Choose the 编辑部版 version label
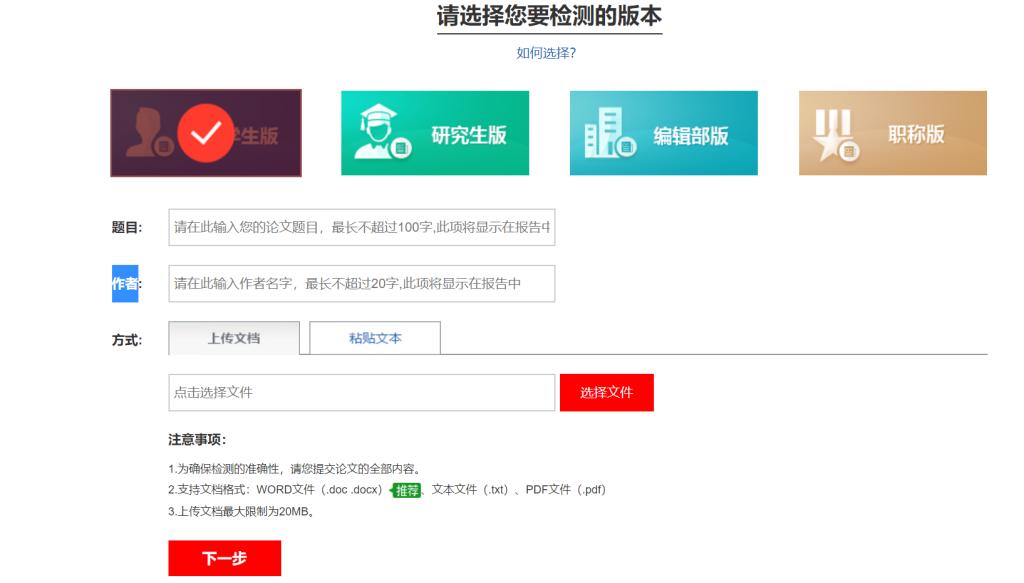 (690, 136)
